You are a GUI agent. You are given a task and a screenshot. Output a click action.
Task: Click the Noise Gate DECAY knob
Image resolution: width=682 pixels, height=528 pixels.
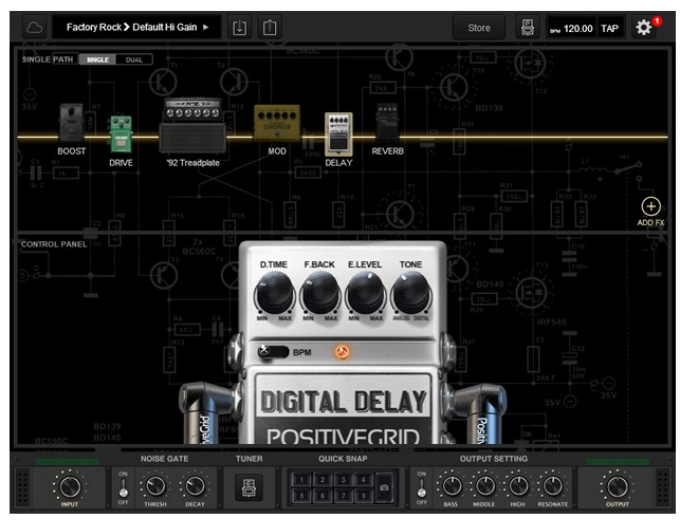tap(194, 486)
